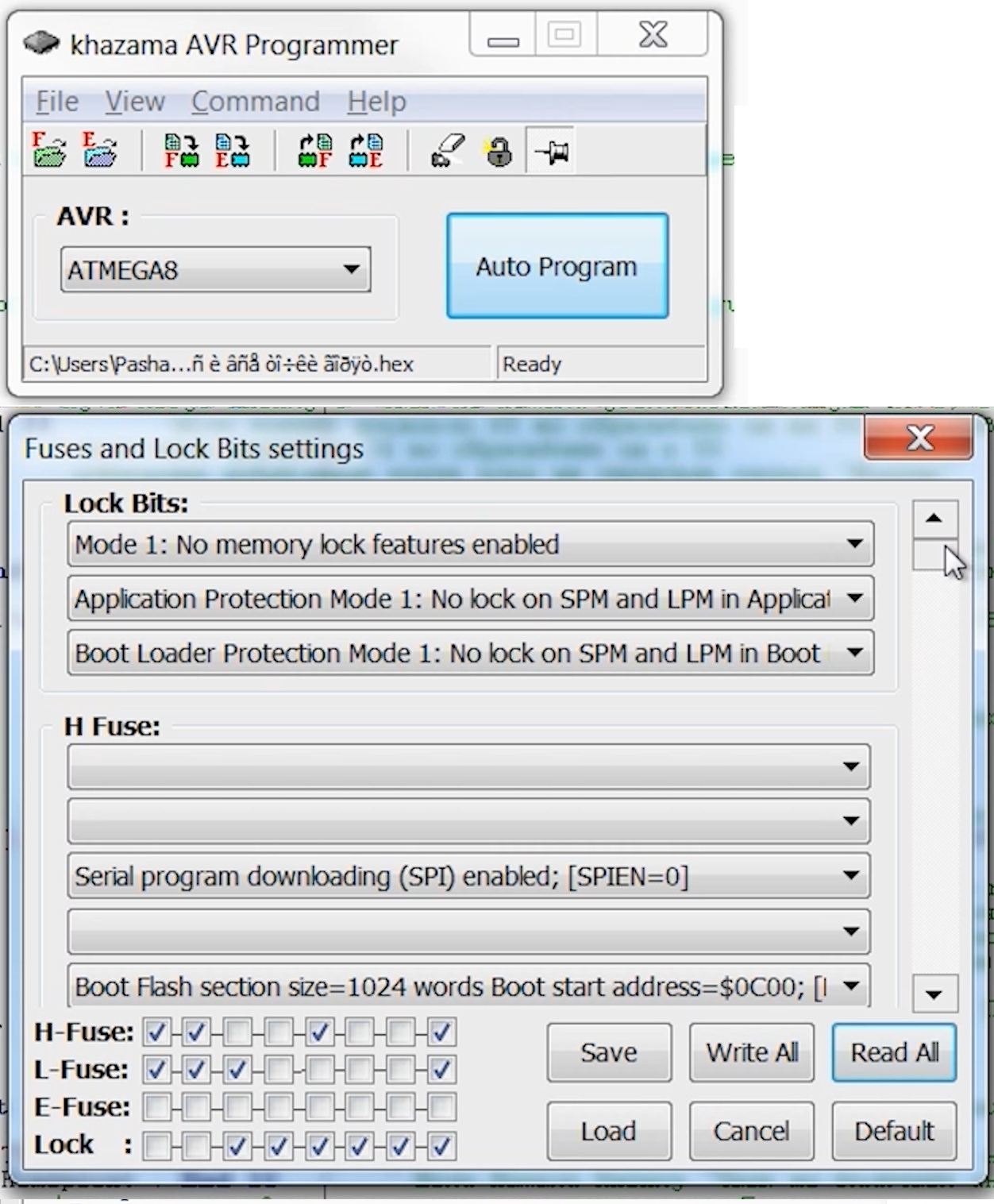Expand the SPIEN serial program downloading dropdown
Viewport: 994px width, 1204px height.
pyautogui.click(x=468, y=876)
